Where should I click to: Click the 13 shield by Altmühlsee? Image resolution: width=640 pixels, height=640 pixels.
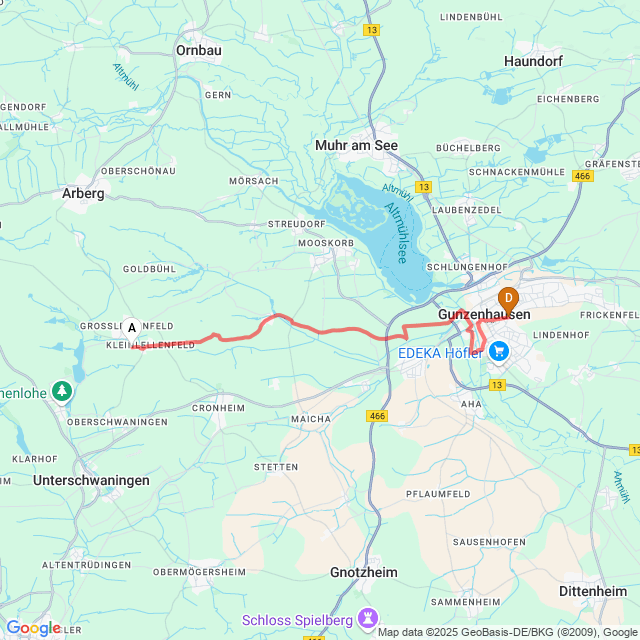(x=424, y=187)
